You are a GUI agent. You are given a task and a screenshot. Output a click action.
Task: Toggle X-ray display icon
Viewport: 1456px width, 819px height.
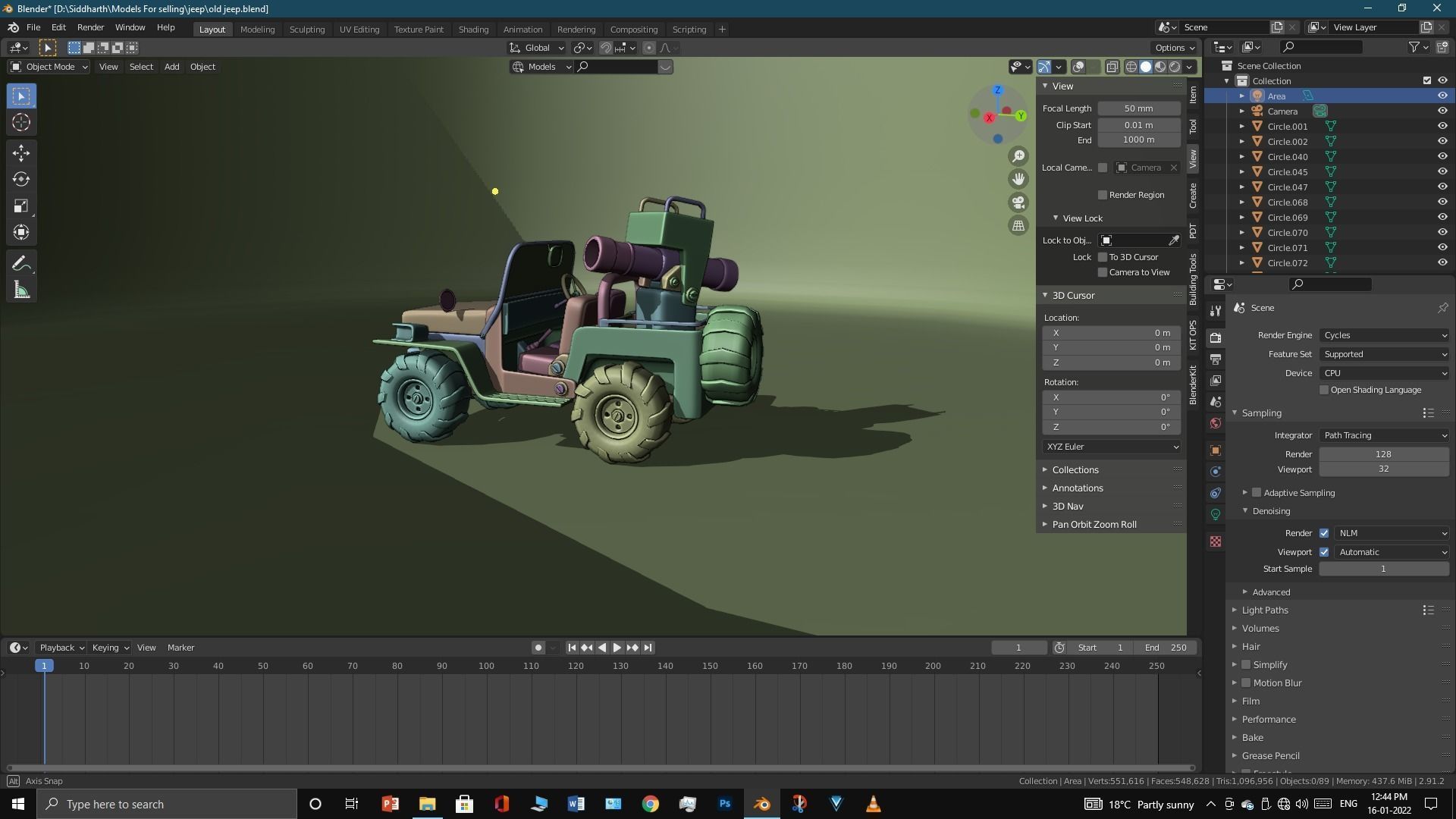[1112, 67]
